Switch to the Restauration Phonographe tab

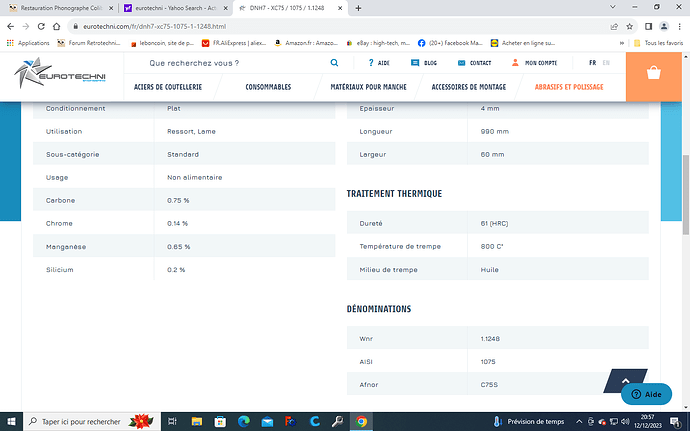pyautogui.click(x=62, y=8)
